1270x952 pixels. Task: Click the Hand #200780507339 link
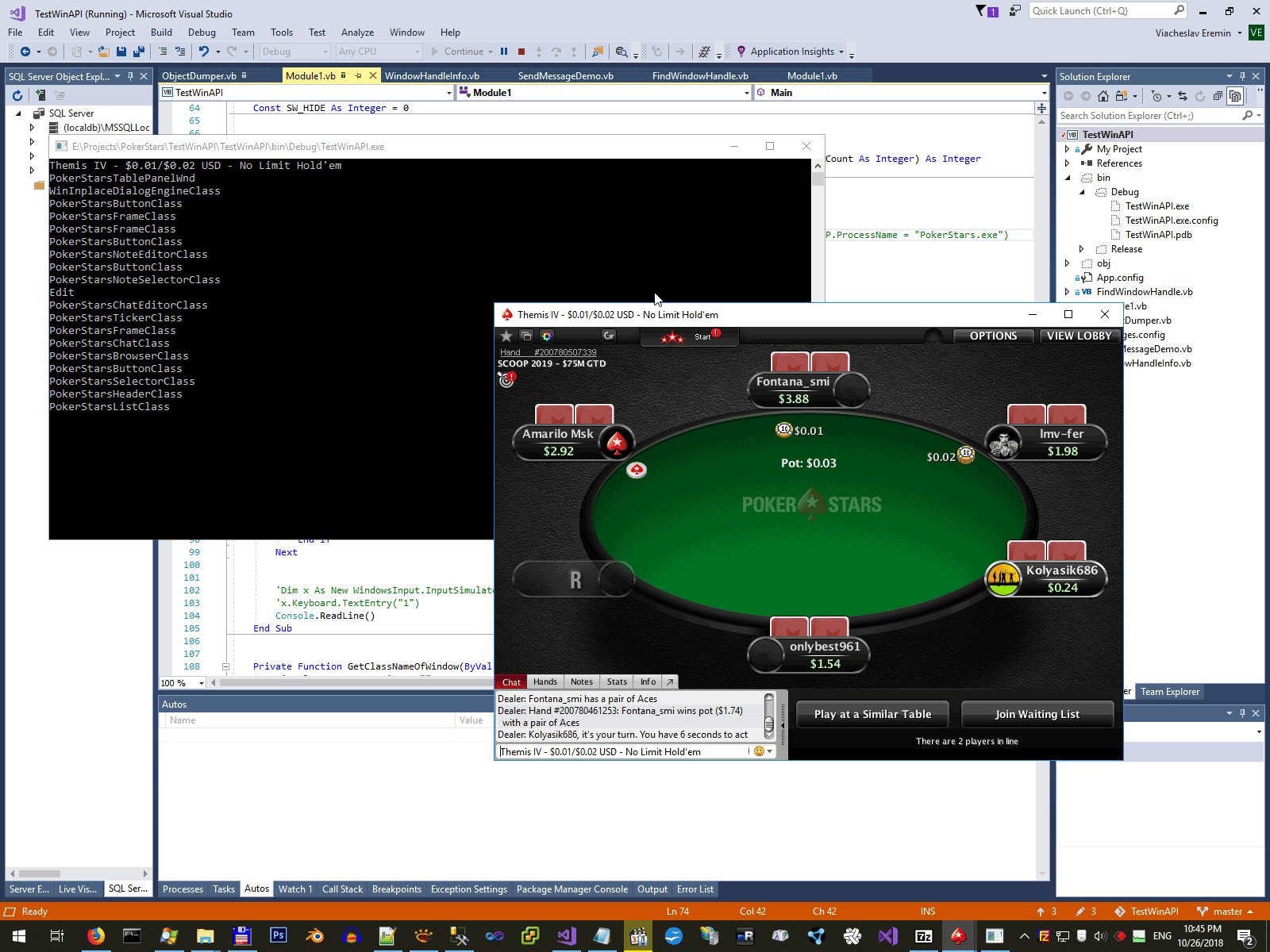[548, 352]
